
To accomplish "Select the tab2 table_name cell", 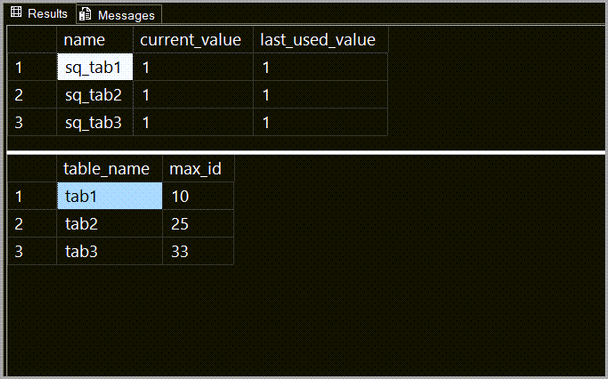I will [x=109, y=223].
